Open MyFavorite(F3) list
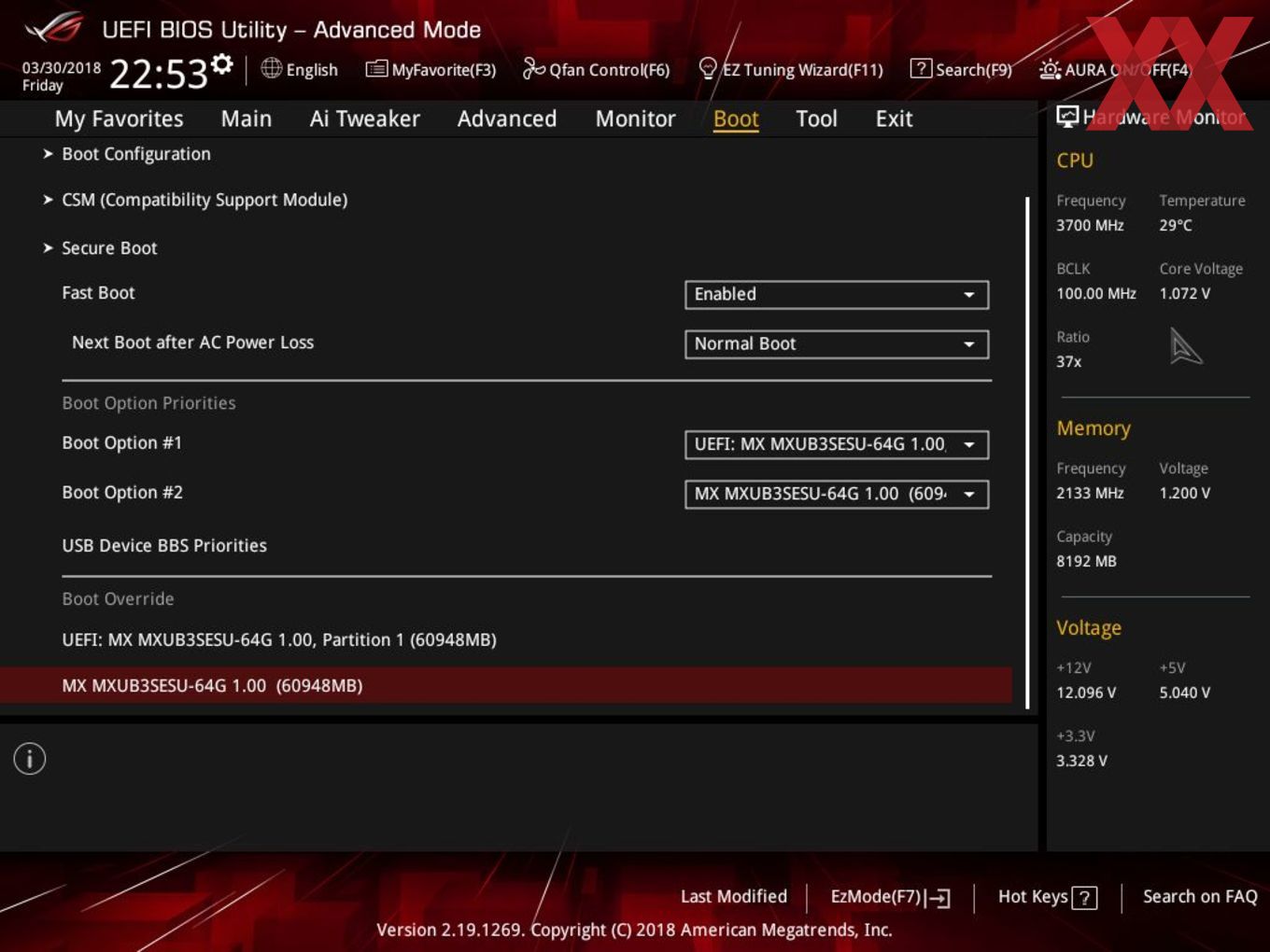The height and width of the screenshot is (952, 1270). tap(430, 69)
